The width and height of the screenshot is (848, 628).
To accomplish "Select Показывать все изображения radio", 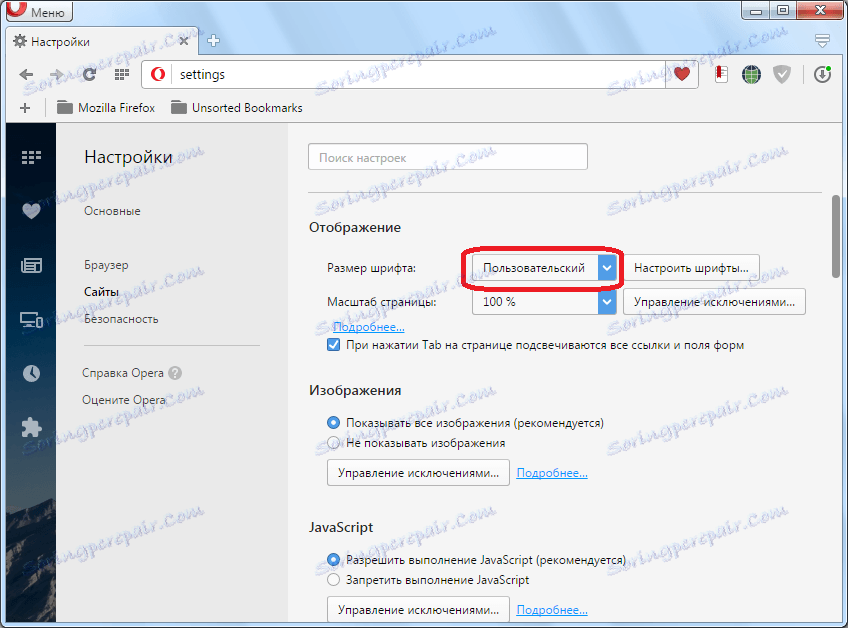I will 334,423.
